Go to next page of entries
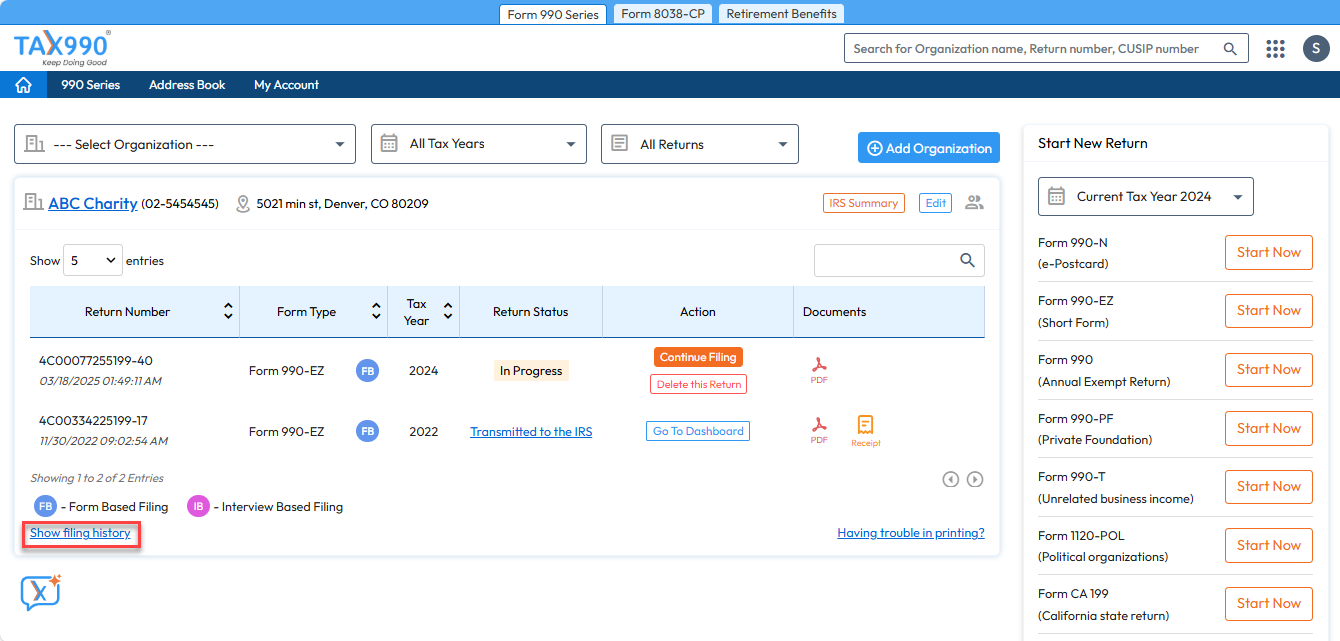 (975, 479)
